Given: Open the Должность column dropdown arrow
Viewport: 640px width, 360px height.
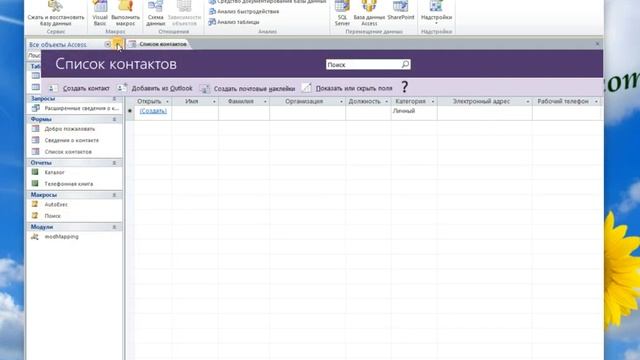Looking at the screenshot, I should tap(387, 102).
